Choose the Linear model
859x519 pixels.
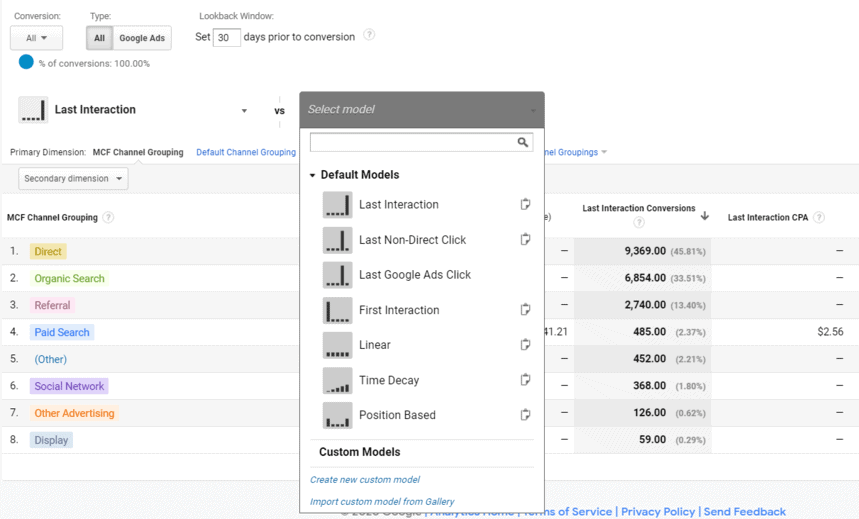375,345
